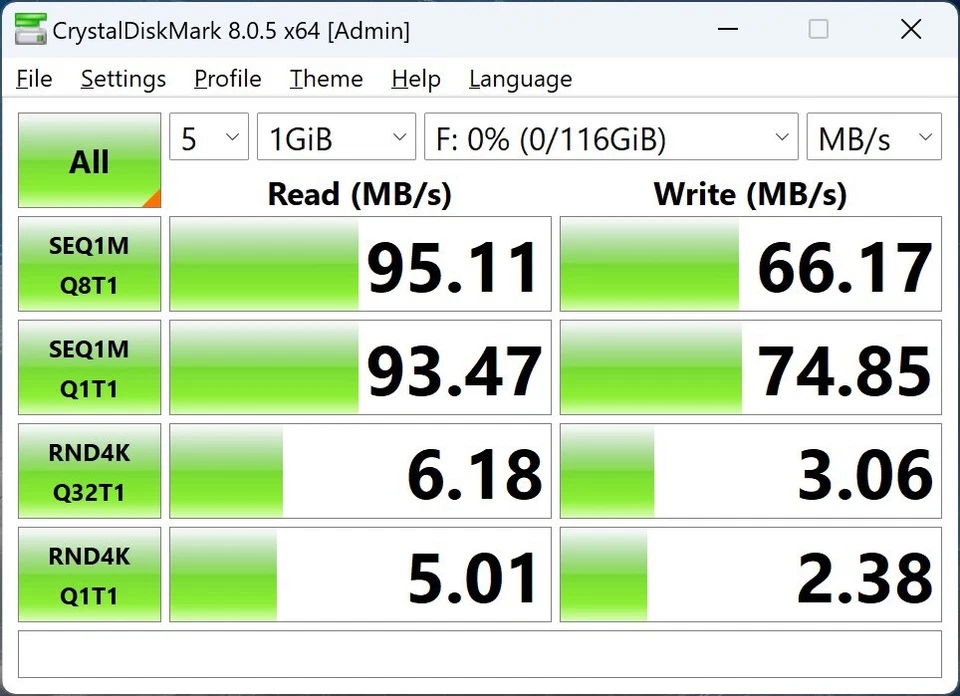
Task: Open the F: drive selection dropdown
Action: click(x=611, y=137)
